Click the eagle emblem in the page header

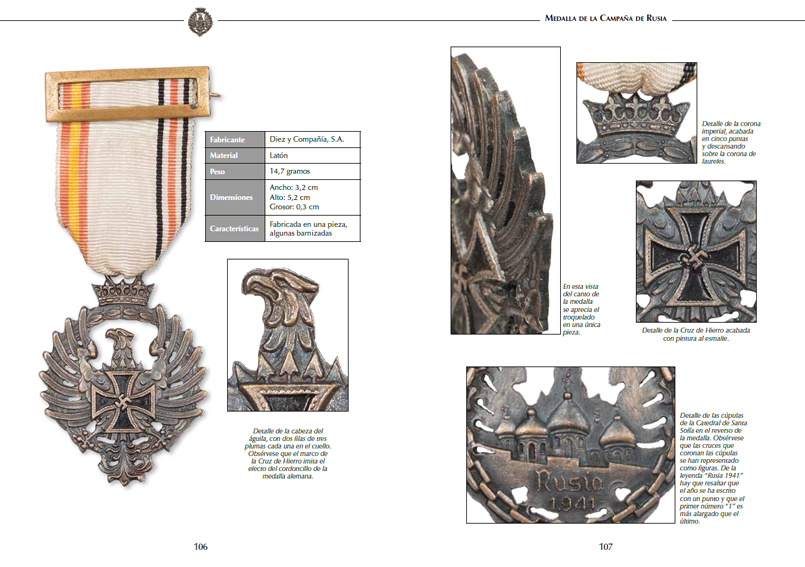[200, 22]
